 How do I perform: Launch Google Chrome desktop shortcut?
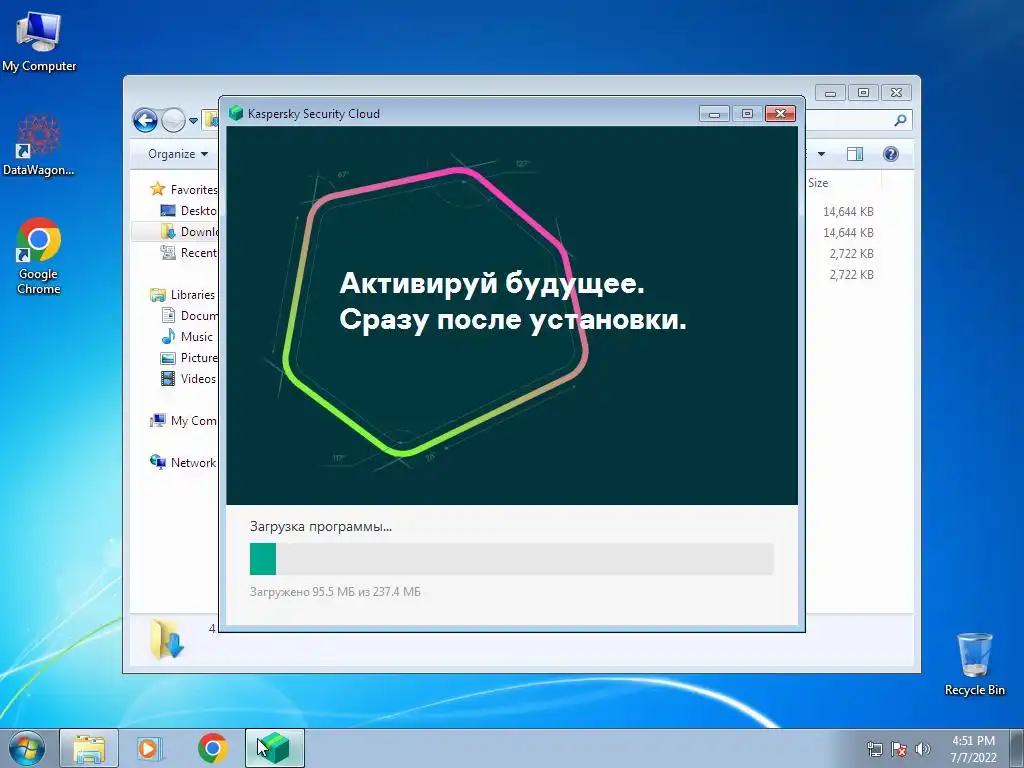tap(39, 255)
